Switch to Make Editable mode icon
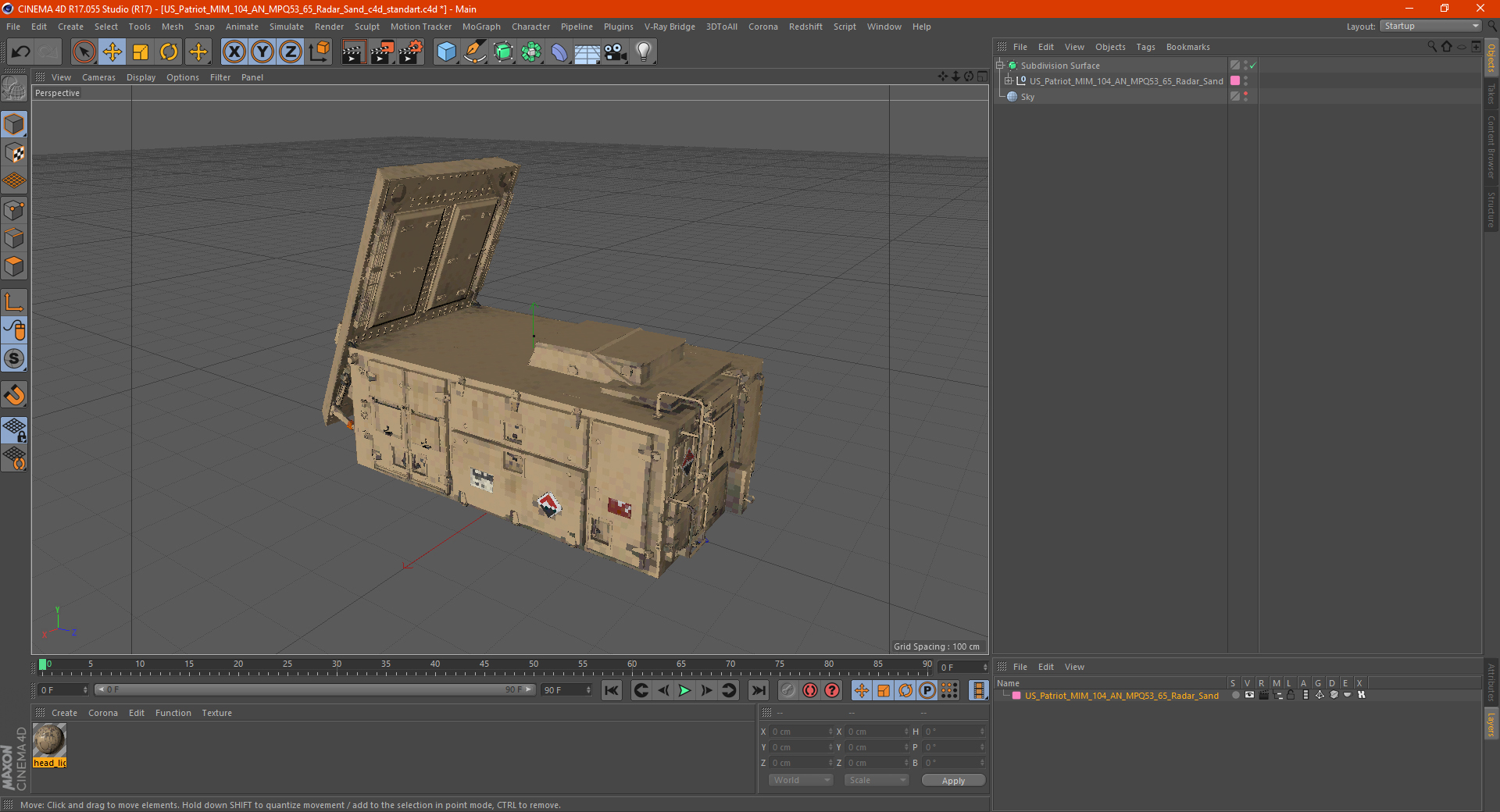This screenshot has width=1500, height=812. [x=14, y=88]
